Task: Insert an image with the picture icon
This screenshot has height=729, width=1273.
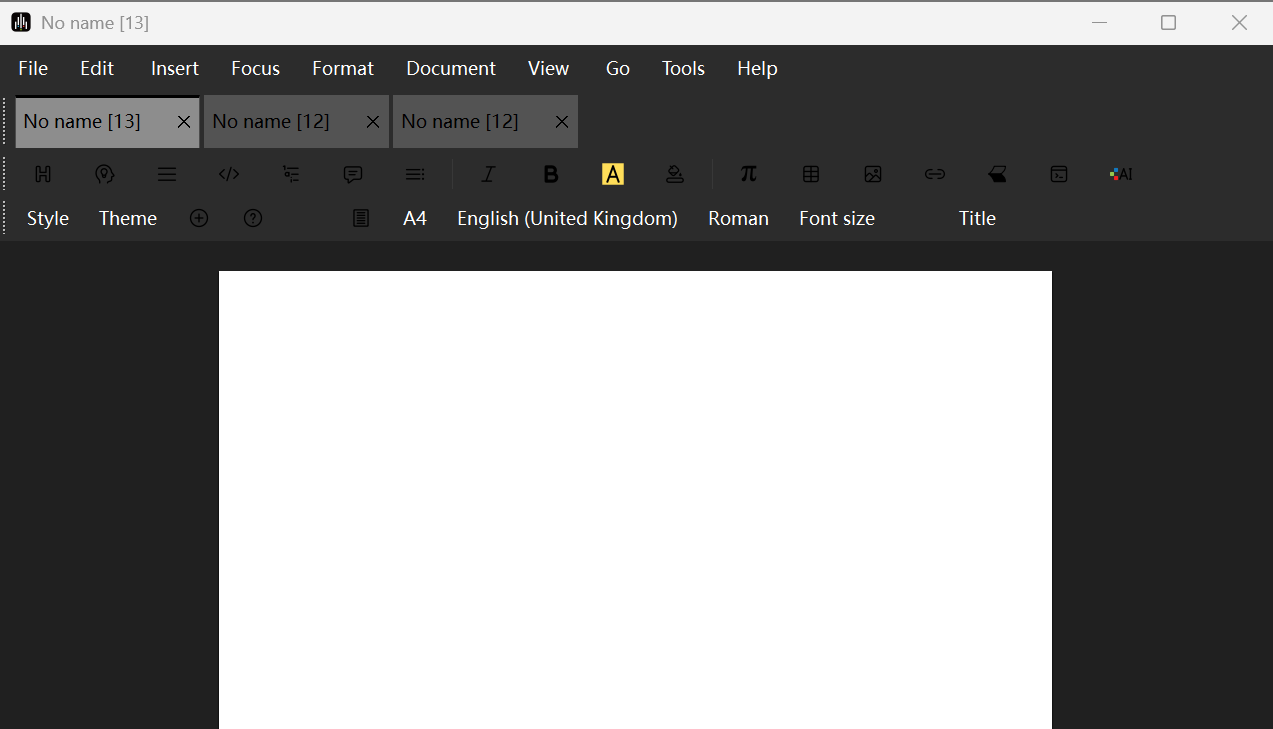Action: pyautogui.click(x=873, y=174)
